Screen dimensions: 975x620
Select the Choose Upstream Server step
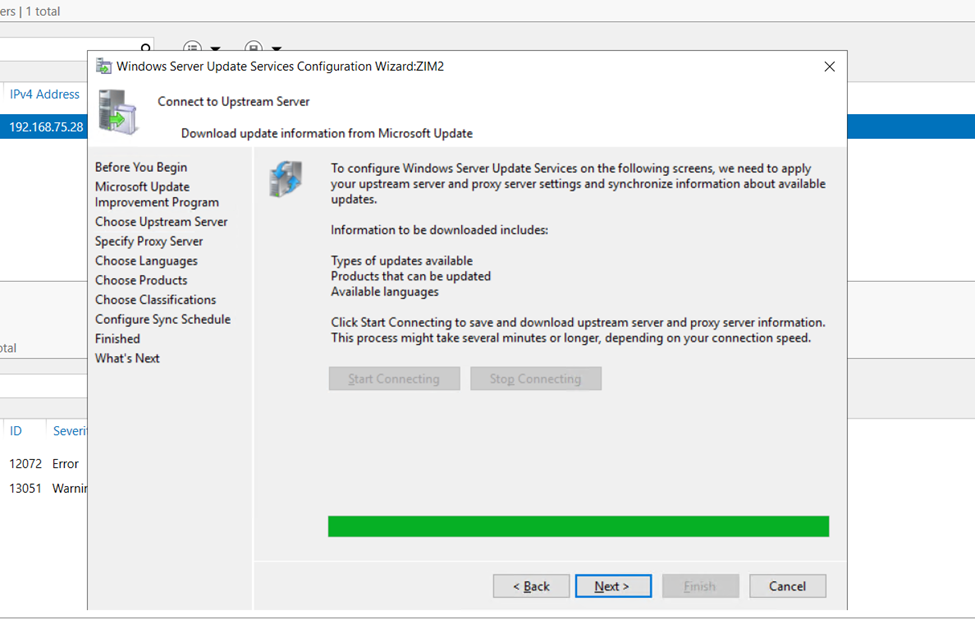(x=161, y=222)
